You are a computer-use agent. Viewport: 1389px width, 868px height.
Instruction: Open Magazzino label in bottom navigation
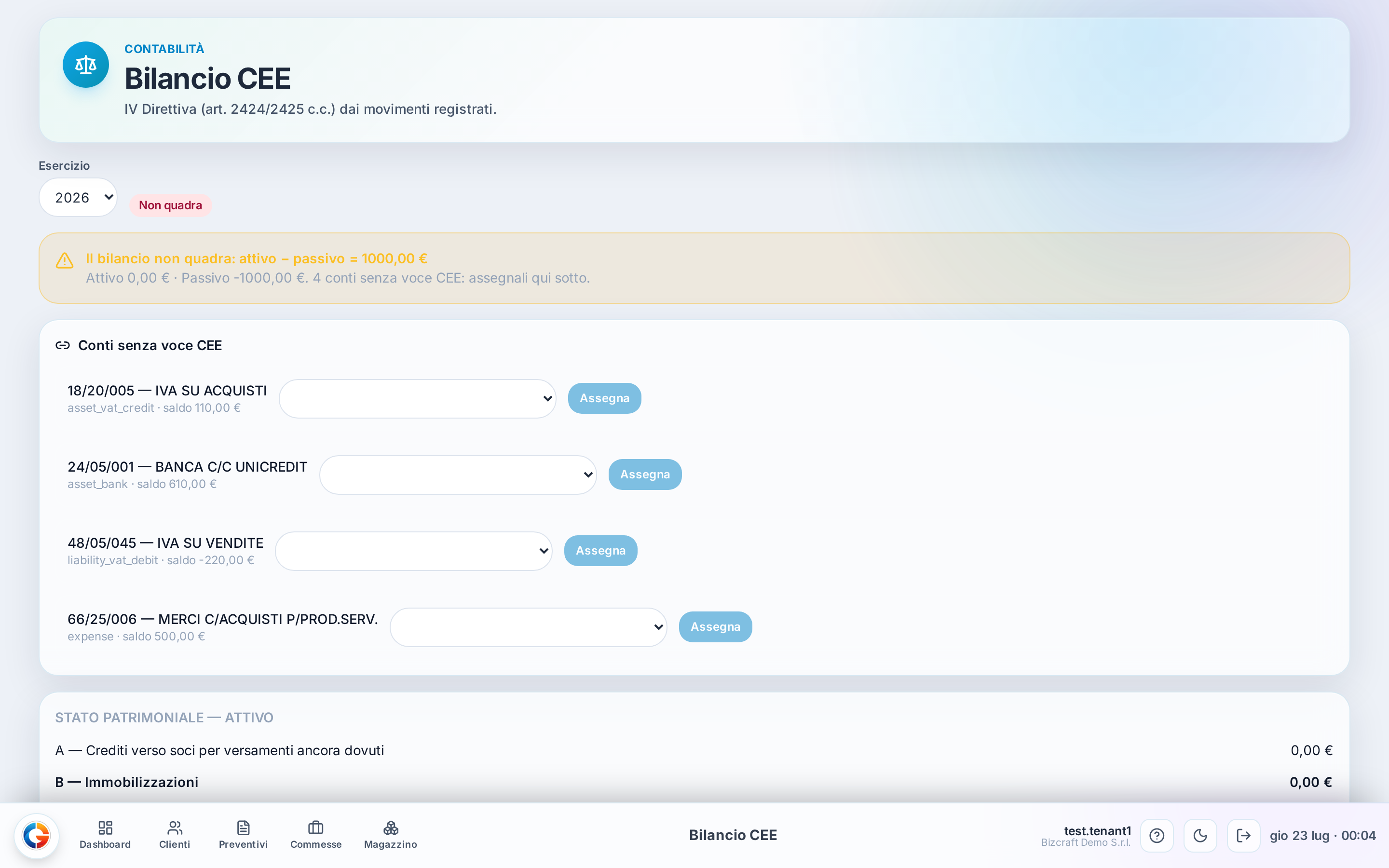click(391, 844)
